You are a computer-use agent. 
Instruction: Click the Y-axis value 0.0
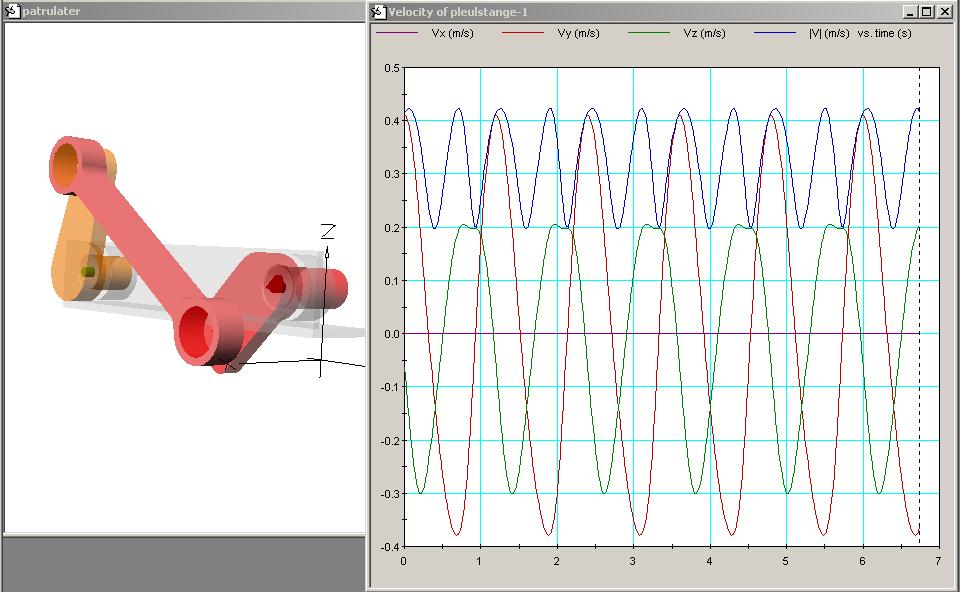point(392,334)
